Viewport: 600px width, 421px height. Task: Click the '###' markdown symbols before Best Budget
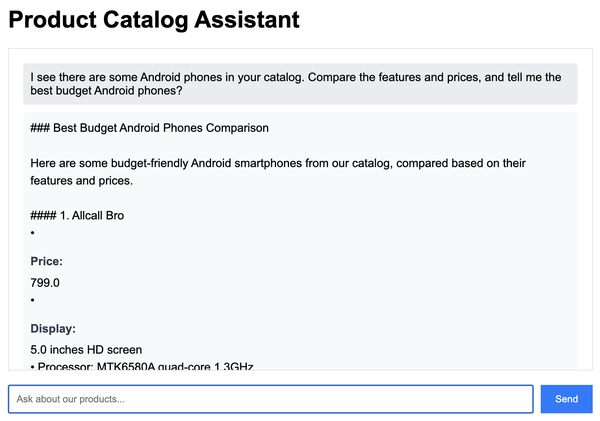40,128
